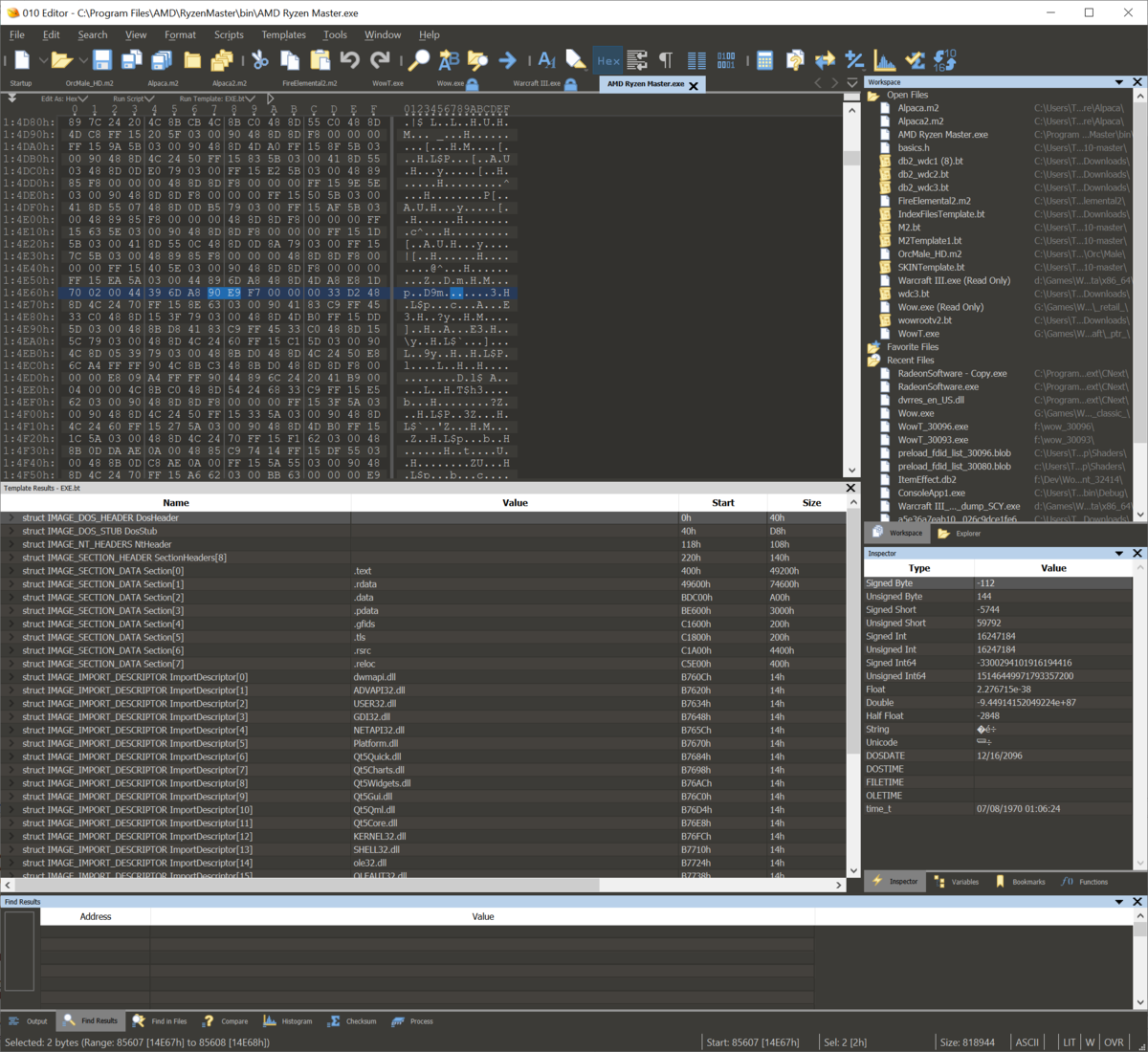Save the file with the floppy disk icon
Screen dimensions: 1148x1052
(102, 60)
